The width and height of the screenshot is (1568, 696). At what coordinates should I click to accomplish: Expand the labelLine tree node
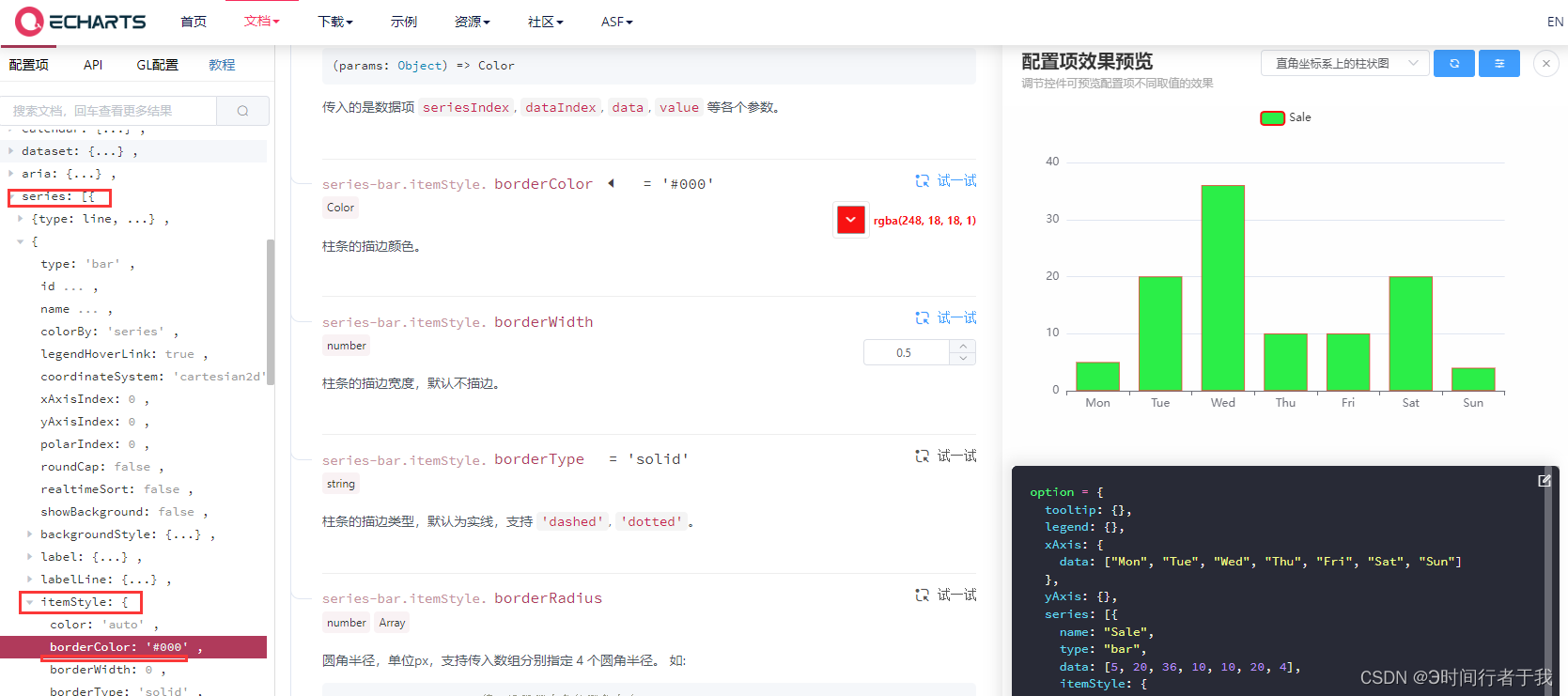click(30, 579)
